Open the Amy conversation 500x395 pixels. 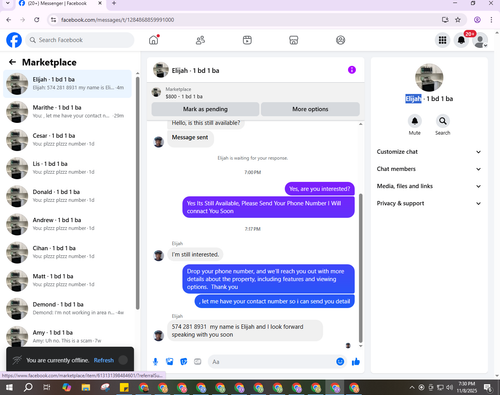point(68,336)
